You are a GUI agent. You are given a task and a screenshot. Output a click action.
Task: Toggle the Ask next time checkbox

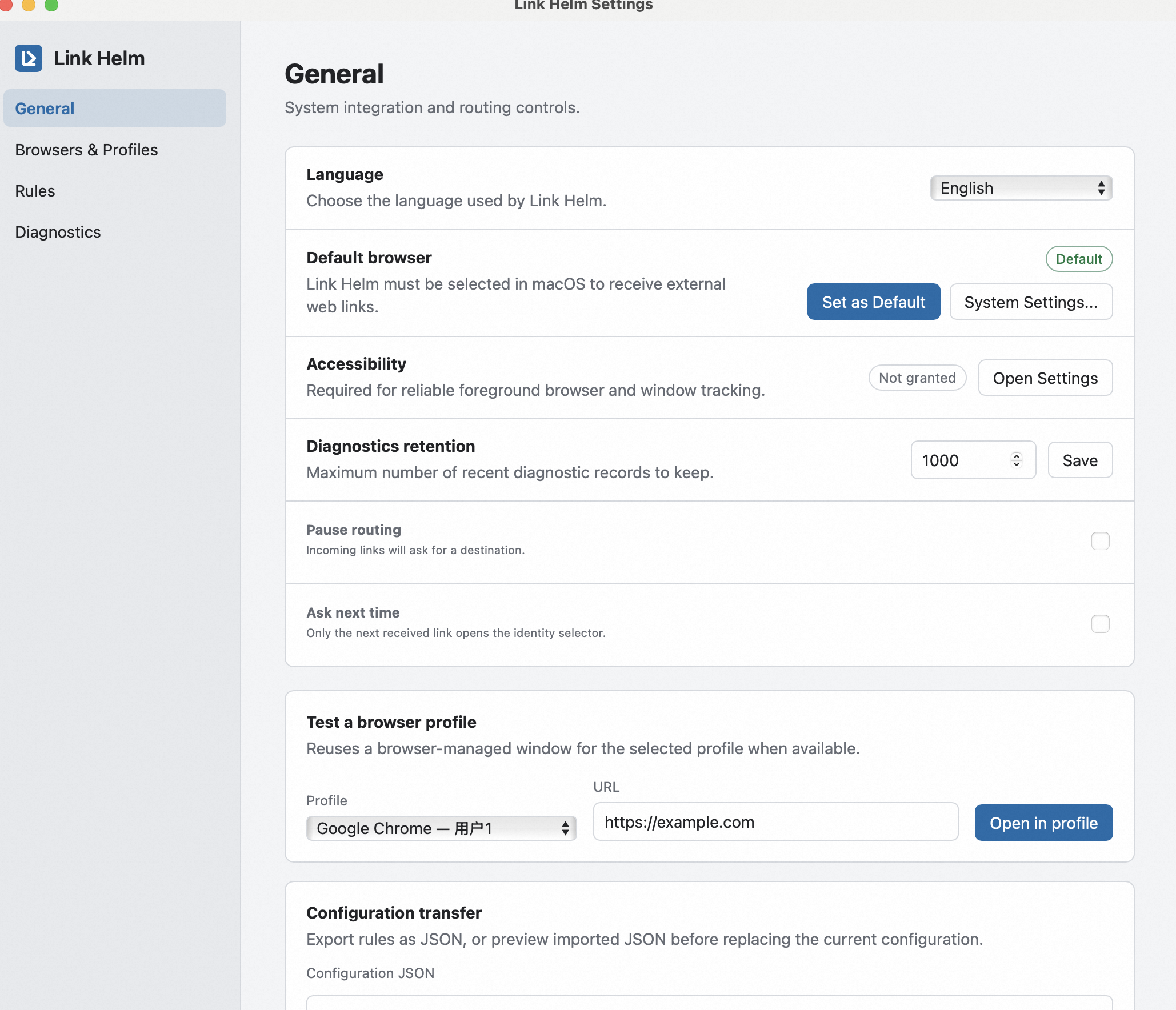(x=1100, y=623)
